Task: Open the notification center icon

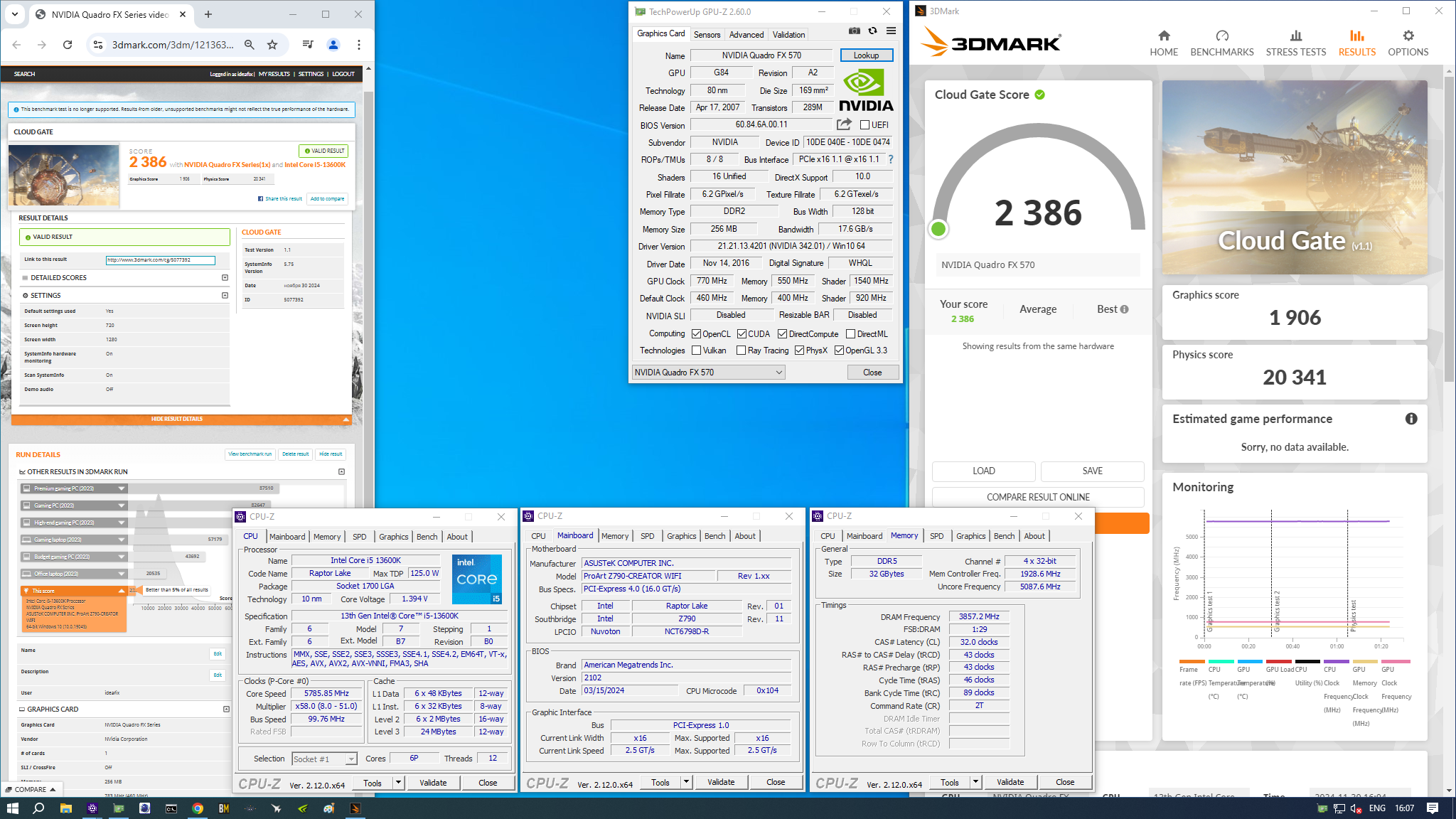Action: (x=1433, y=808)
